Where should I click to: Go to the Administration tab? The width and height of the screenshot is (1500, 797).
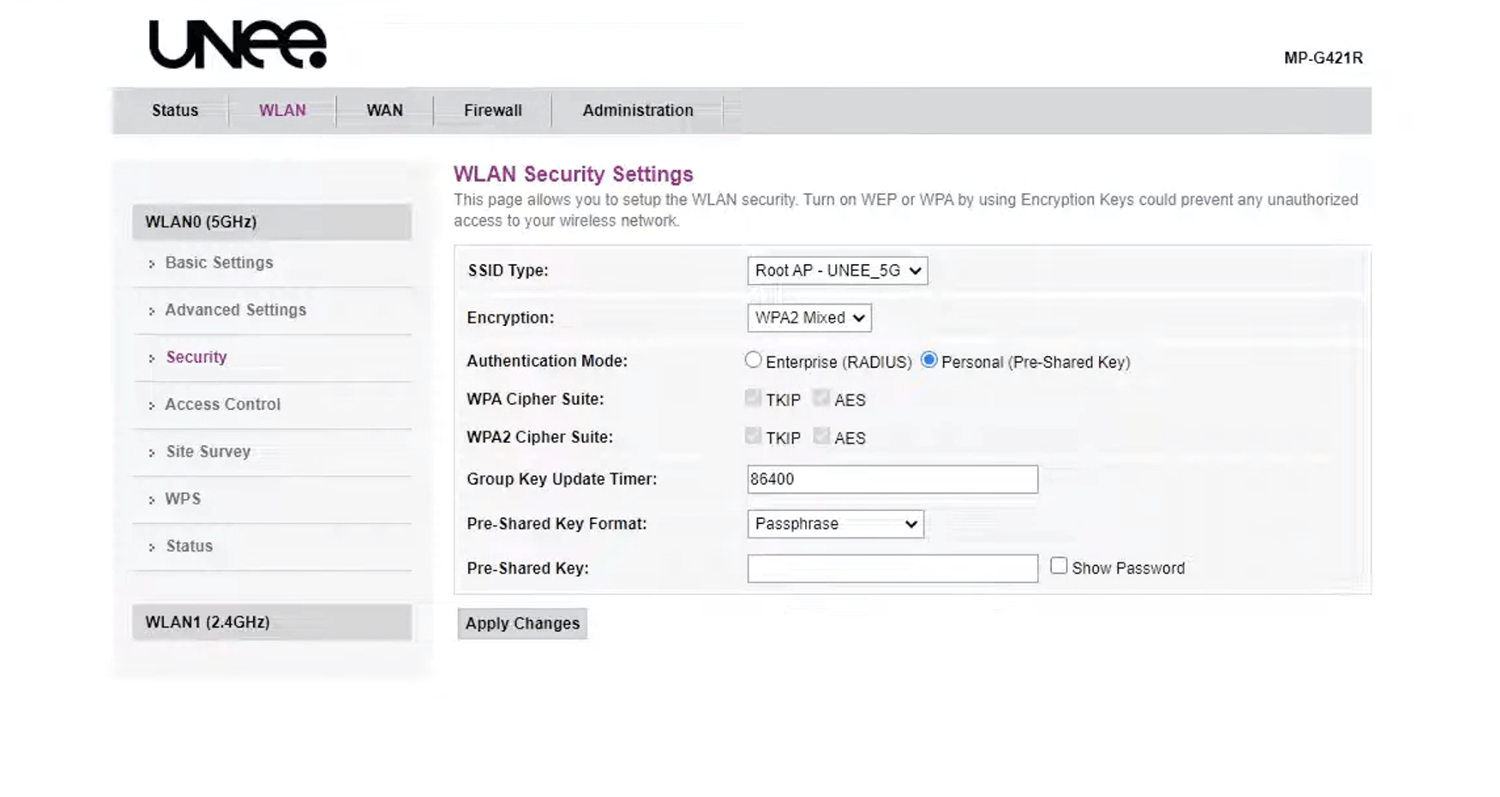[x=637, y=110]
